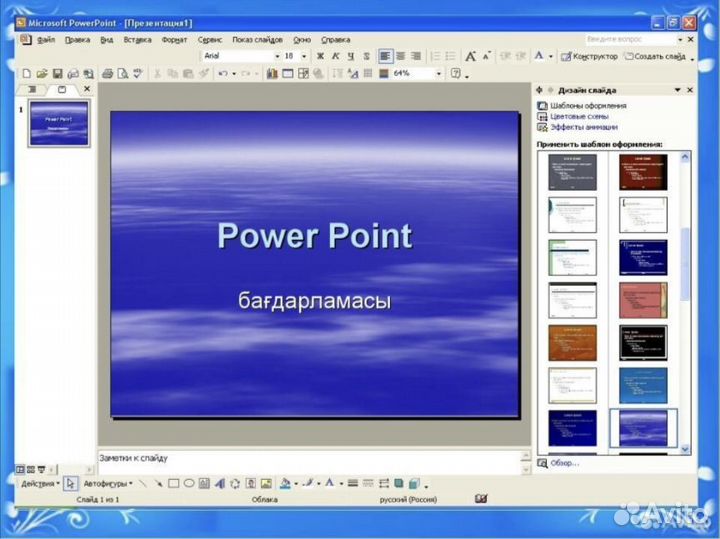Image resolution: width=720 pixels, height=539 pixels.
Task: Open the Файл menu
Action: (45, 40)
